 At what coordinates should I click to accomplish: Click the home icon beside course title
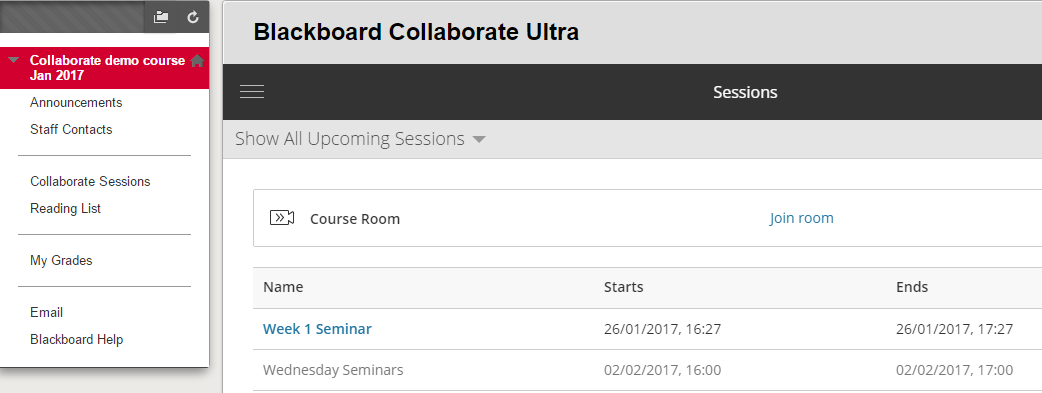tap(197, 61)
